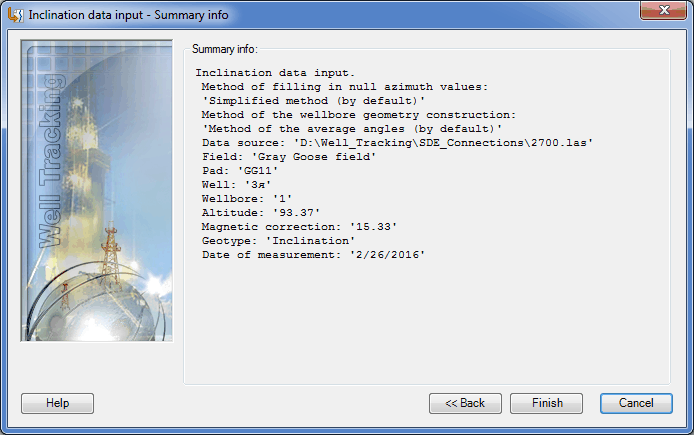
Task: Click the app icon in title bar
Action: click(x=15, y=15)
